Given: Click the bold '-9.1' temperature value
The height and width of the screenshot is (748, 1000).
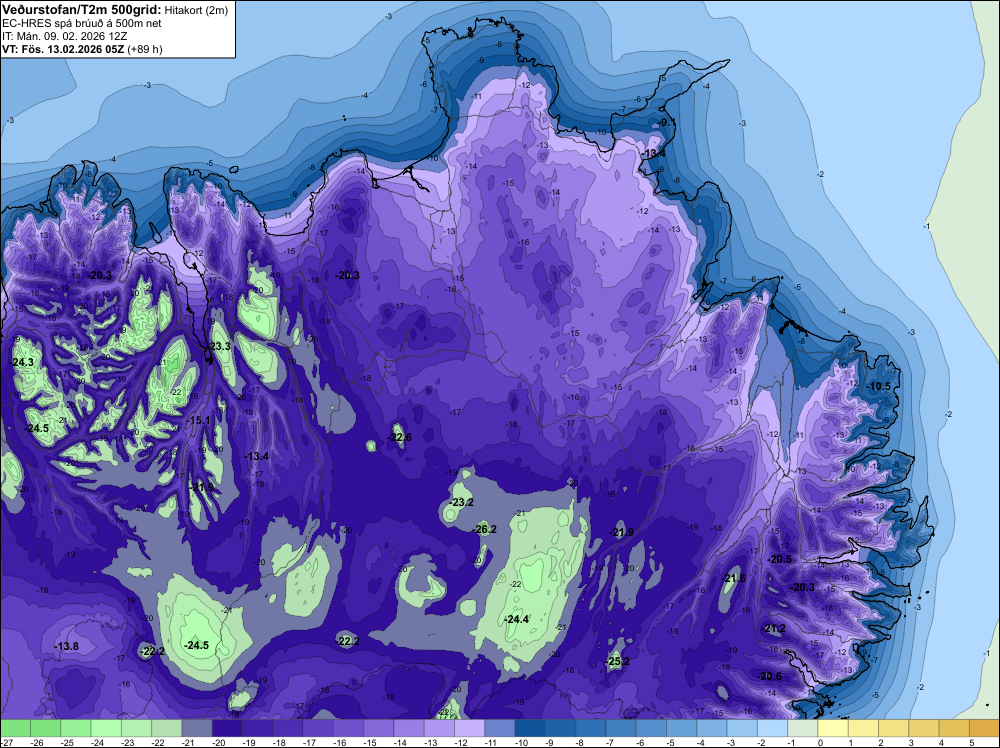Looking at the screenshot, I should pos(667,122).
